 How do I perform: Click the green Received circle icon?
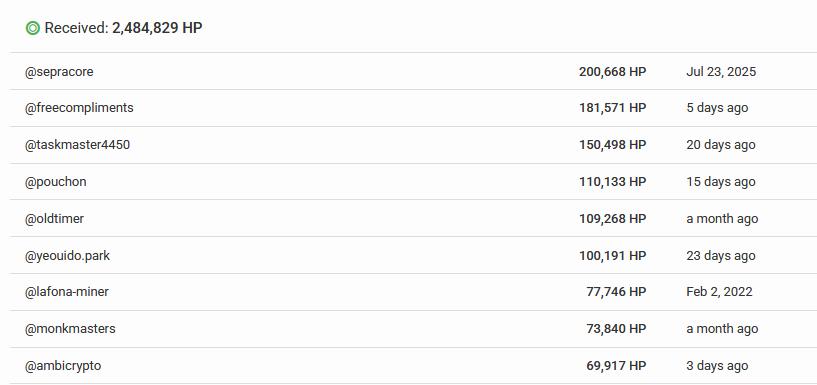32,28
